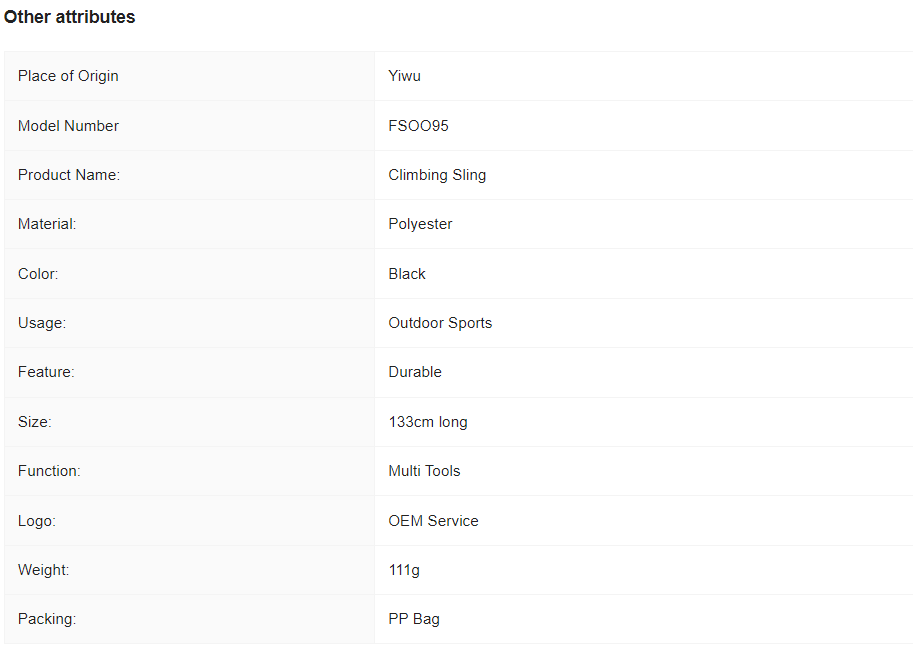This screenshot has width=913, height=655.
Task: Click the "OEM Service" logo value
Action: coord(433,521)
